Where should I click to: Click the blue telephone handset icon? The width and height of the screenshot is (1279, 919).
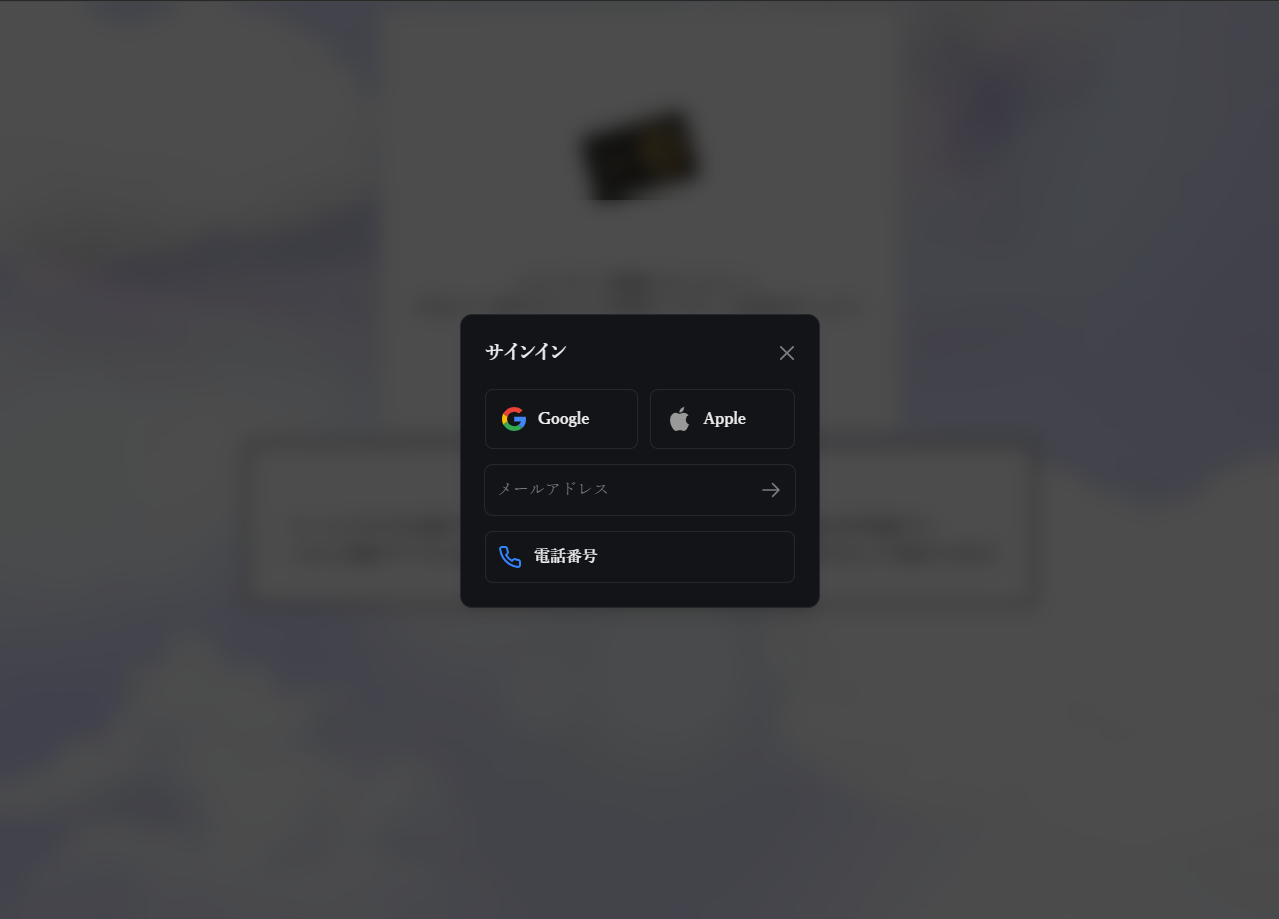[510, 557]
